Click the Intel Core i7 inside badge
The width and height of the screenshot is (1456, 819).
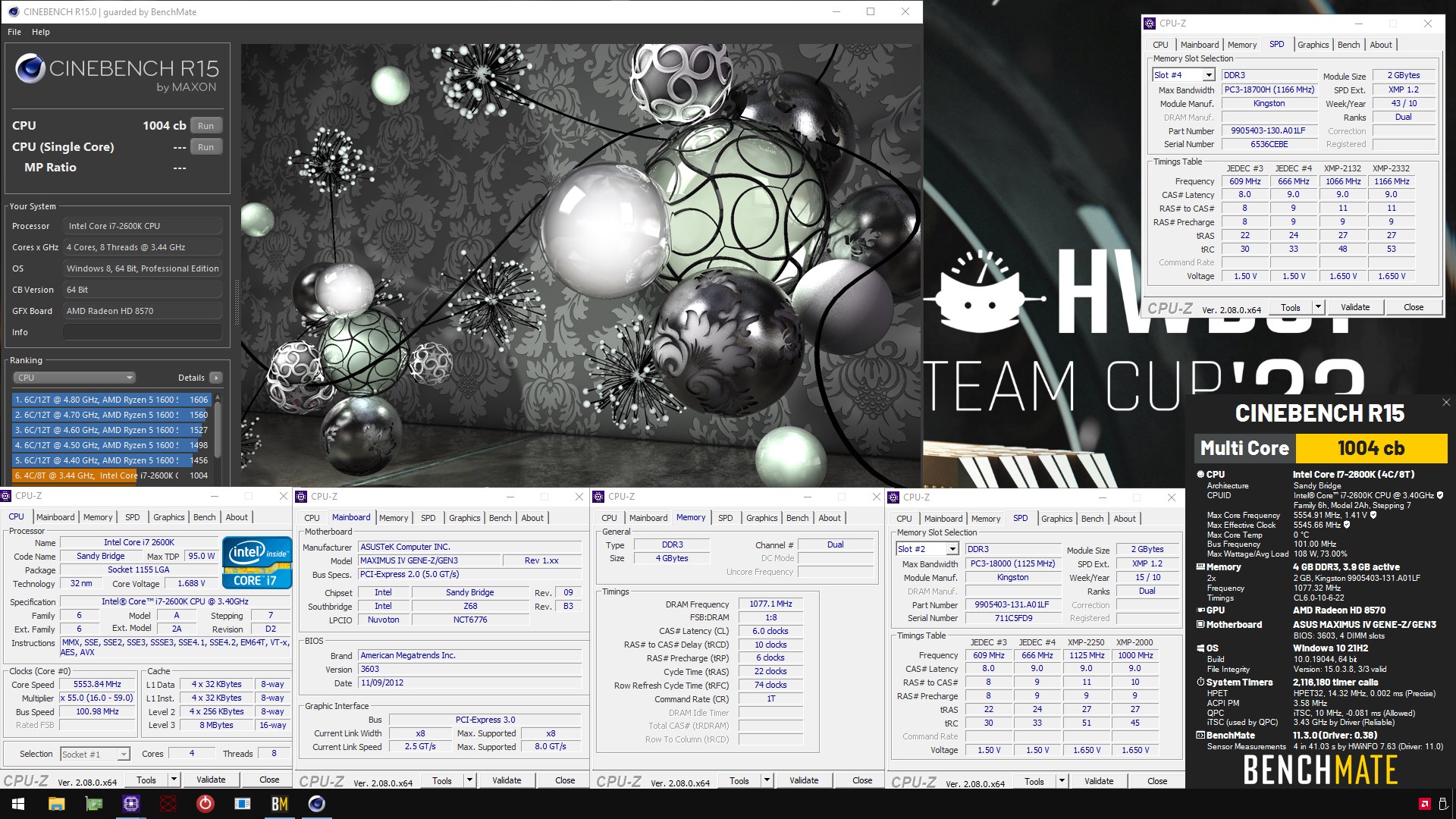click(256, 563)
